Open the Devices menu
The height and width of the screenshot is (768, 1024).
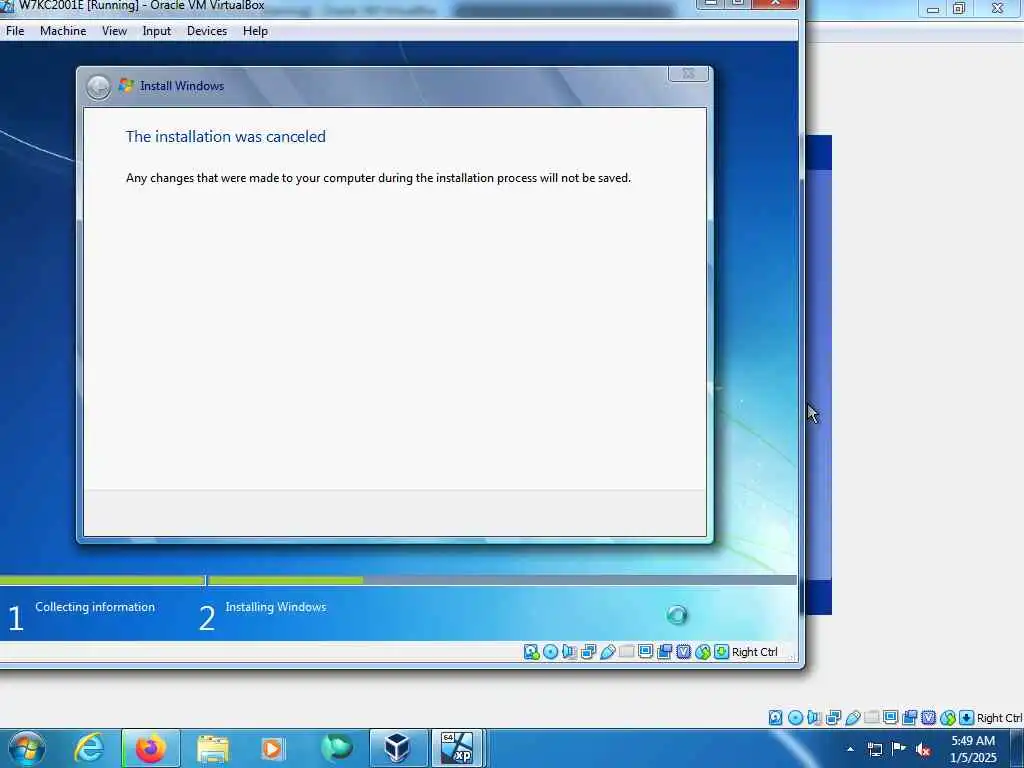(x=207, y=31)
